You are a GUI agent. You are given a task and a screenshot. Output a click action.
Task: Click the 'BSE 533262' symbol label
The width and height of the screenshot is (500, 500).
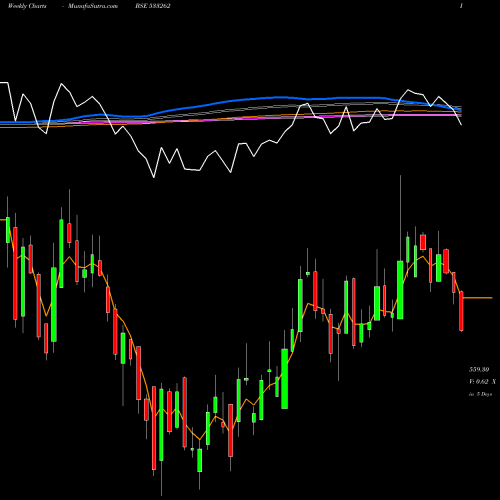tap(153, 6)
